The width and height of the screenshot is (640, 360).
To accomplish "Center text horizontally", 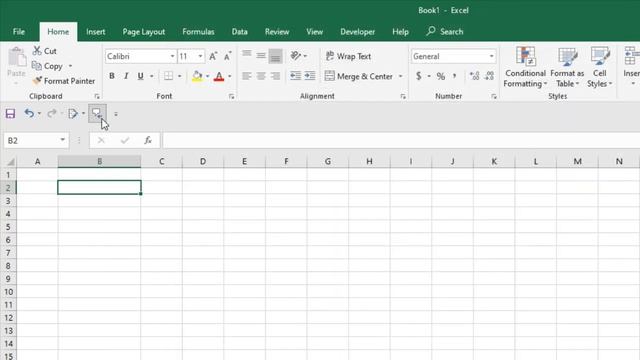I will [261, 76].
